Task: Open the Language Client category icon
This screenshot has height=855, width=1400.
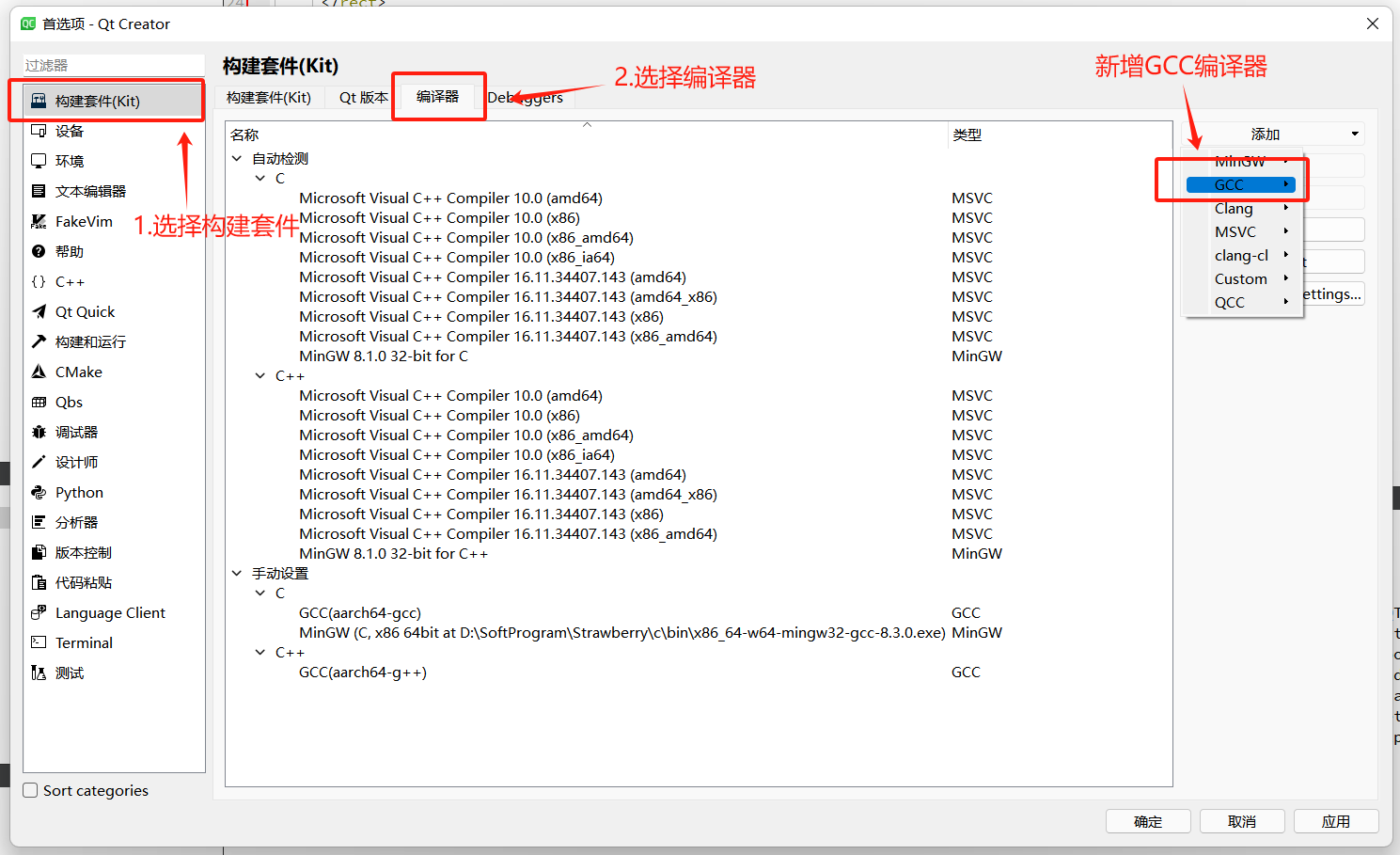Action: tap(39, 612)
